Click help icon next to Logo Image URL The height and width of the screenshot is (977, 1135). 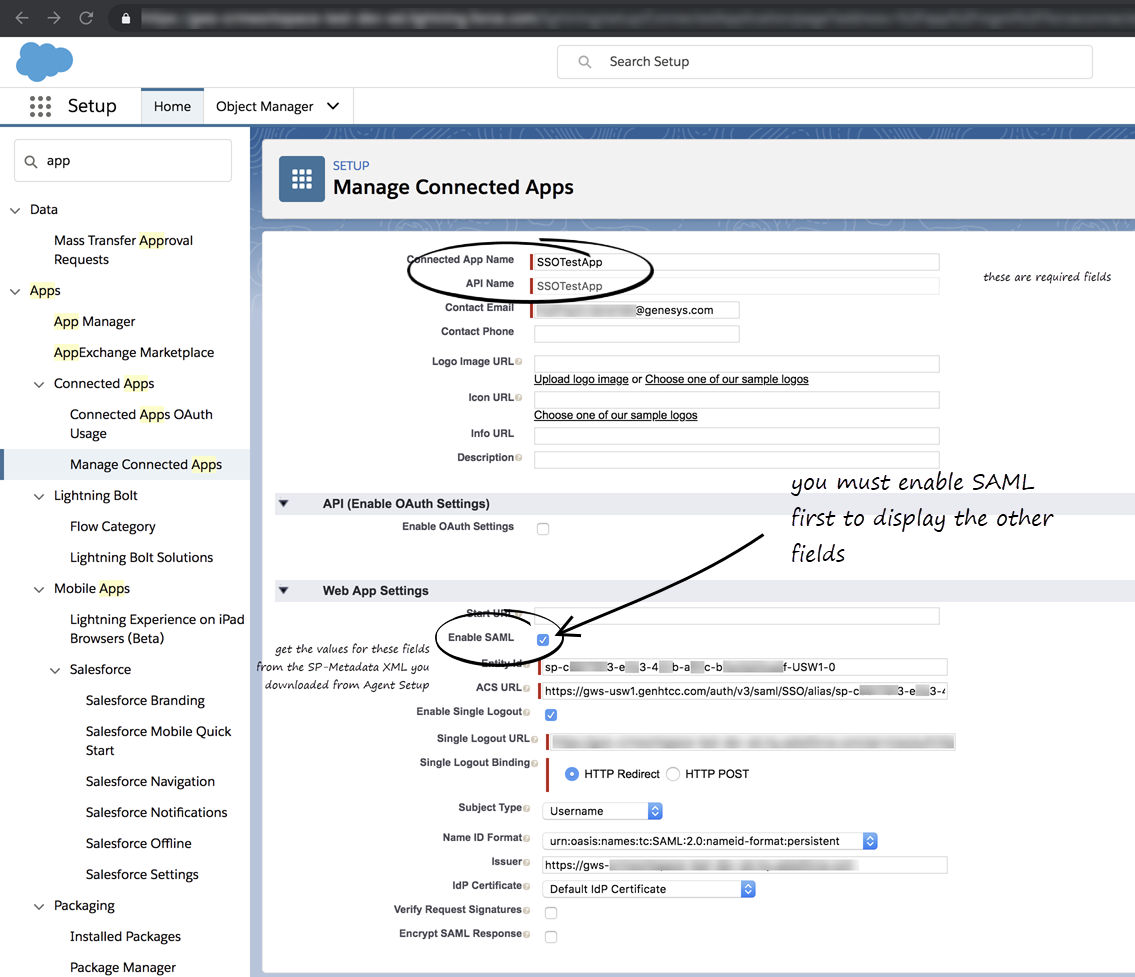tap(518, 361)
